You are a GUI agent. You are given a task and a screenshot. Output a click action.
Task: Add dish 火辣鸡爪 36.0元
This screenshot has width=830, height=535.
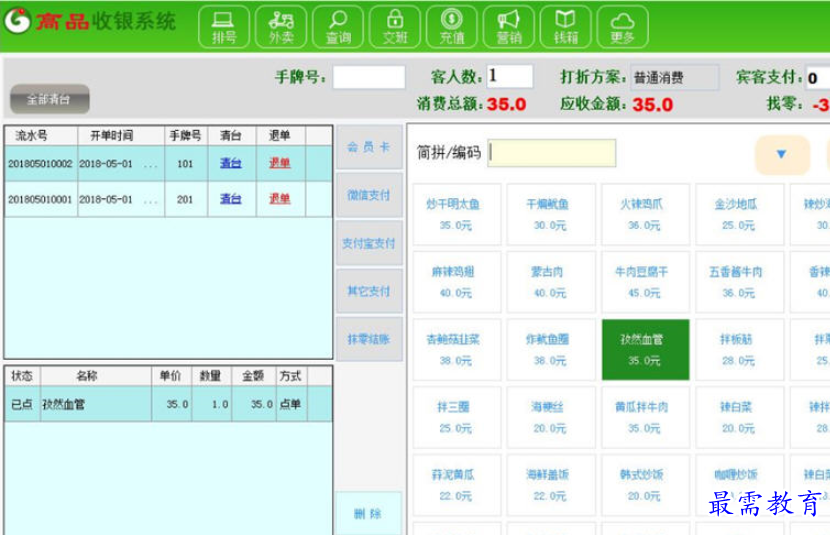point(645,214)
